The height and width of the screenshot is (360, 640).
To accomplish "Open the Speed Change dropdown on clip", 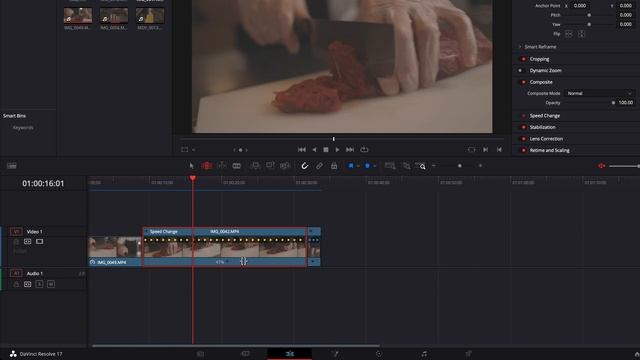I will click(147, 231).
